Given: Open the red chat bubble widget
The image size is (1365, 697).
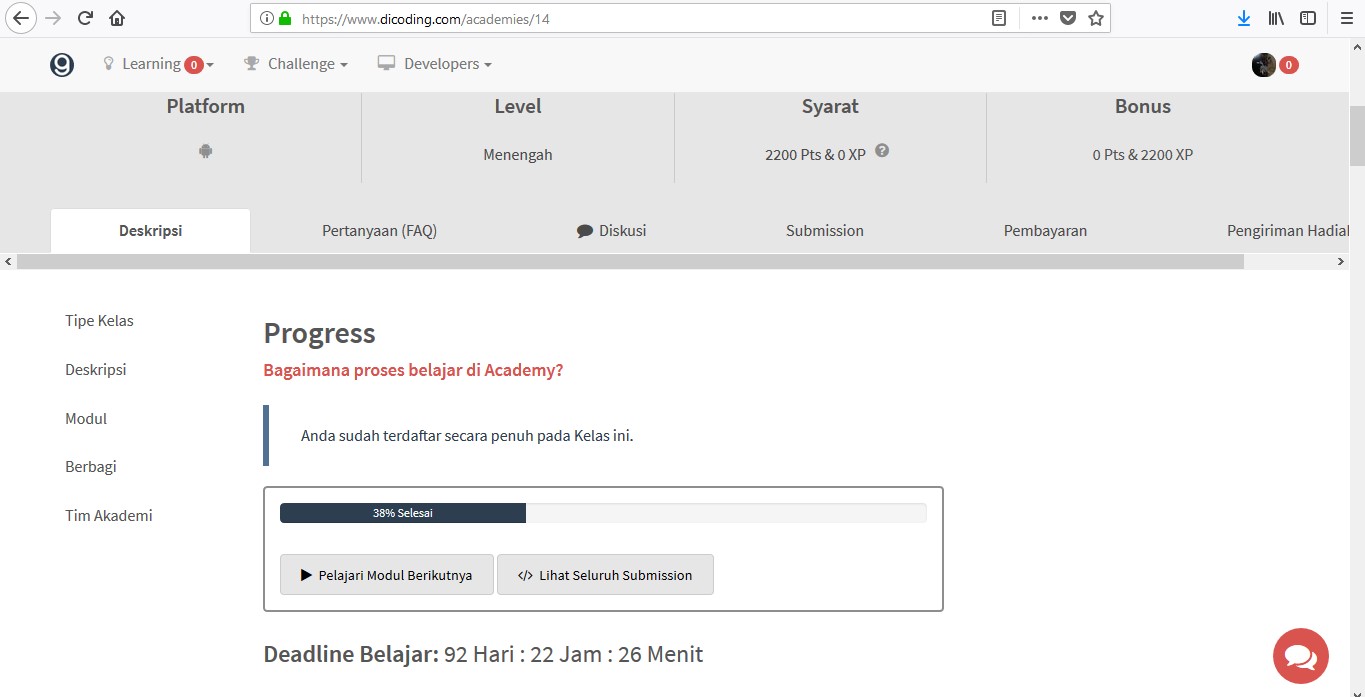Looking at the screenshot, I should coord(1300,656).
